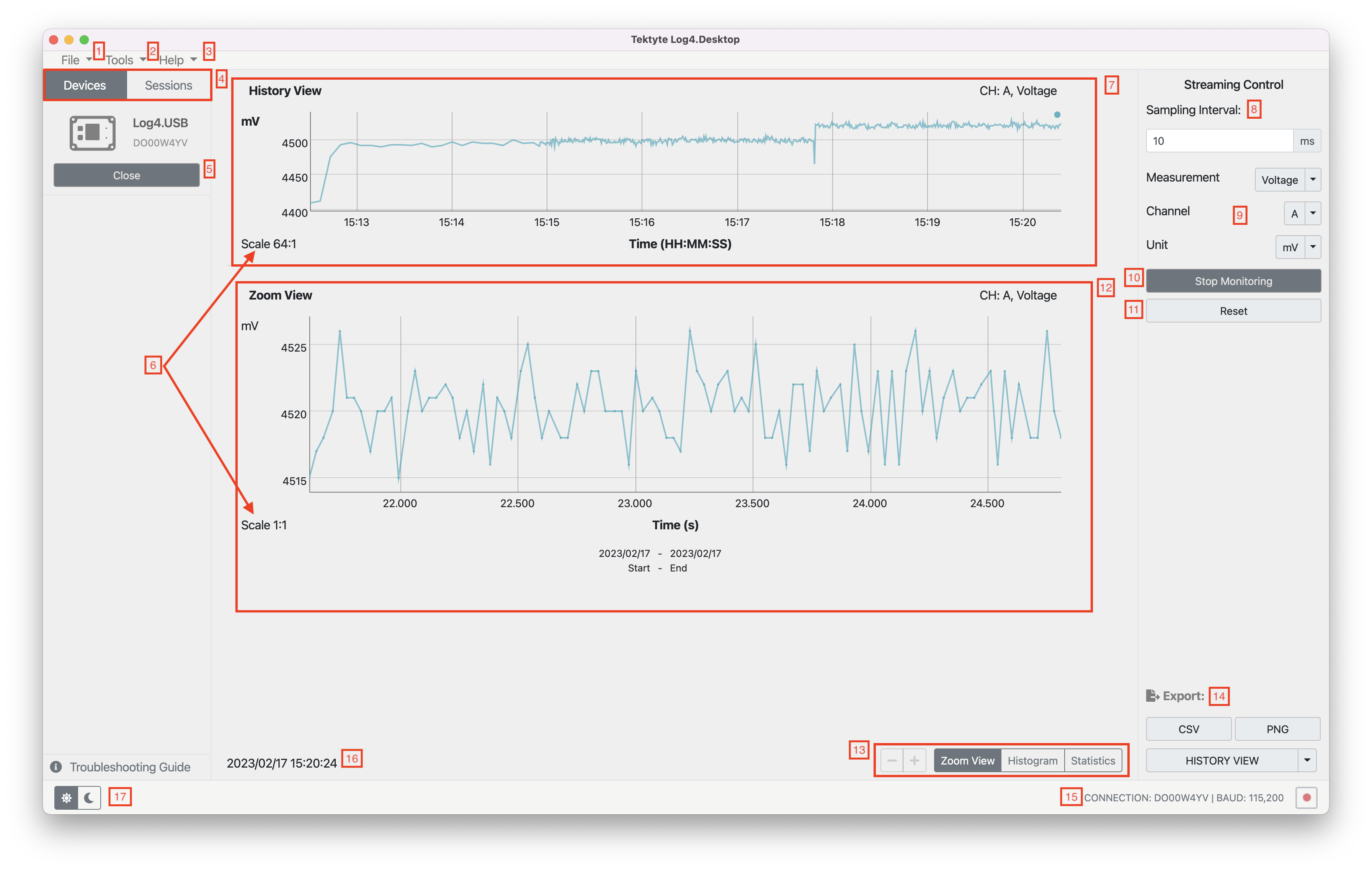
Task: Click the 23.000 tick label on Zoom View
Action: point(635,503)
